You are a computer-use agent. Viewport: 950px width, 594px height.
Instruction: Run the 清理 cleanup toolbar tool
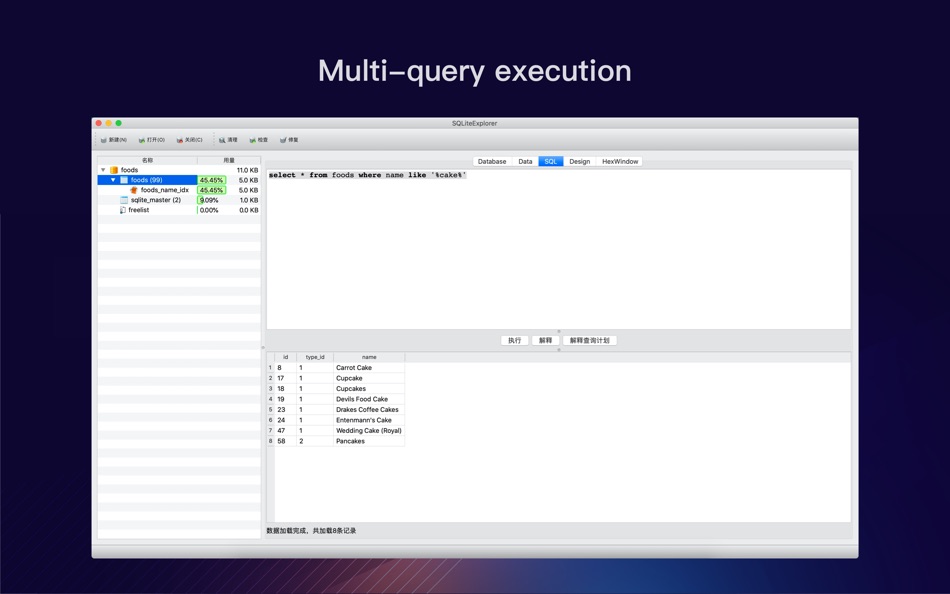coord(228,140)
